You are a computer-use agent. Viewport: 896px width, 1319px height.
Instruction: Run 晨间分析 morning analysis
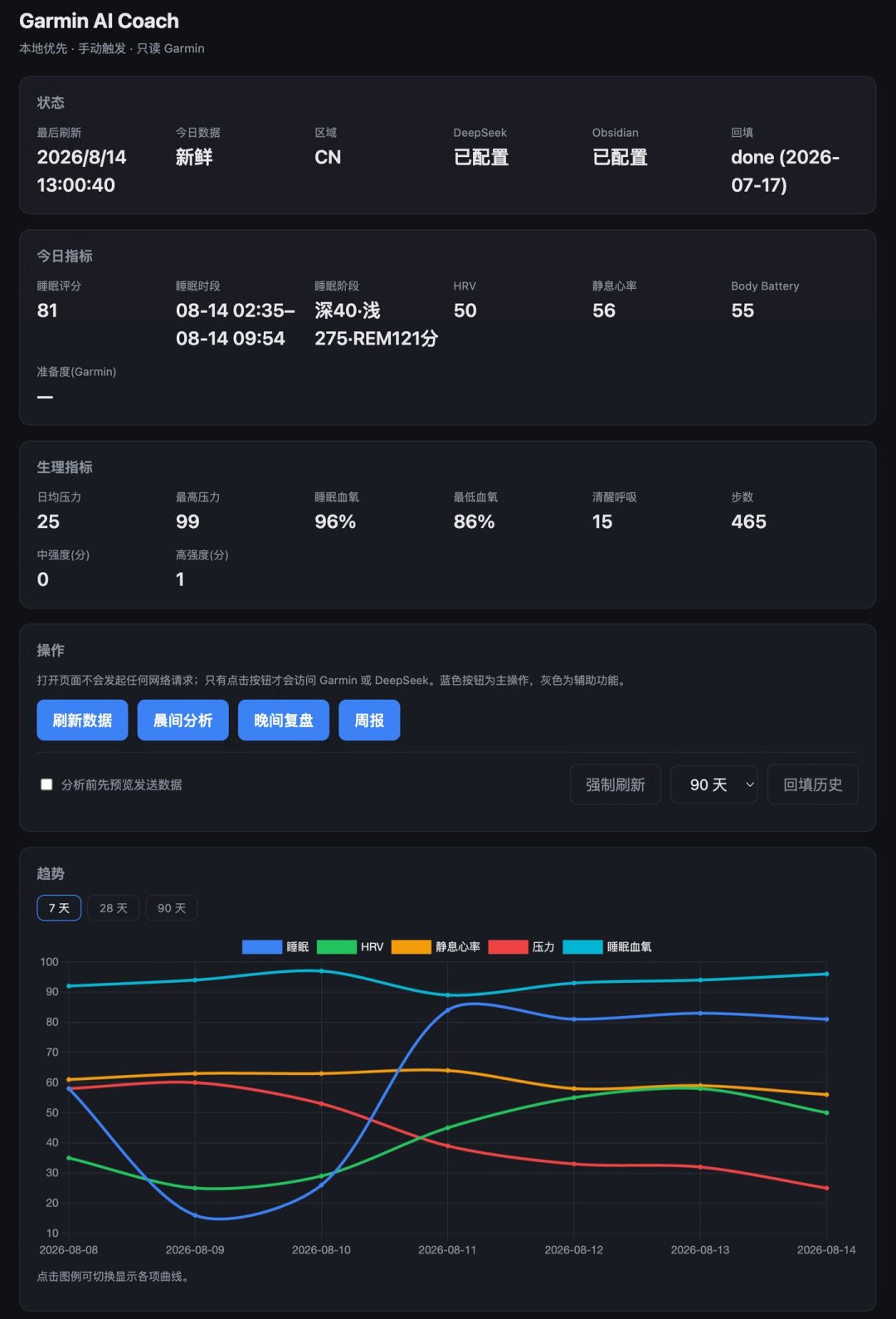[x=183, y=720]
